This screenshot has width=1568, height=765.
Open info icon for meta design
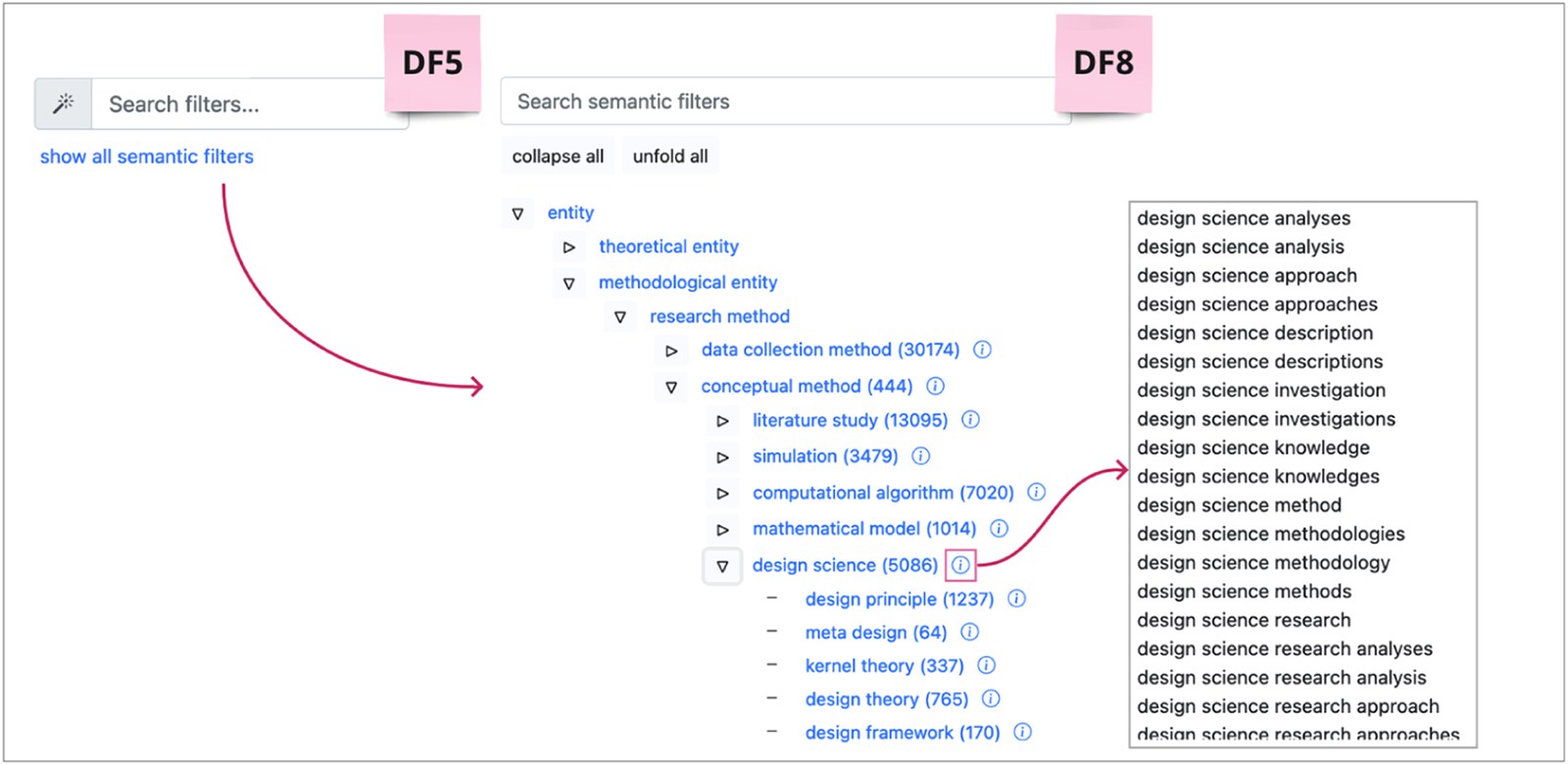tap(970, 632)
